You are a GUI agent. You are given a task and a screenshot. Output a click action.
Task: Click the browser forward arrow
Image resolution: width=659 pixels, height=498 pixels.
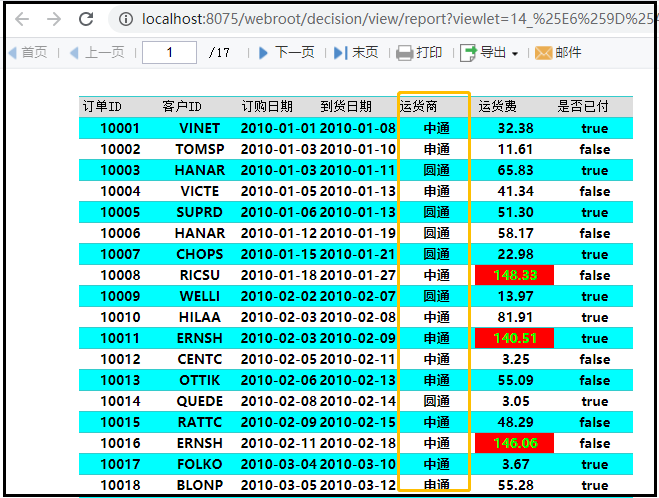pos(54,19)
